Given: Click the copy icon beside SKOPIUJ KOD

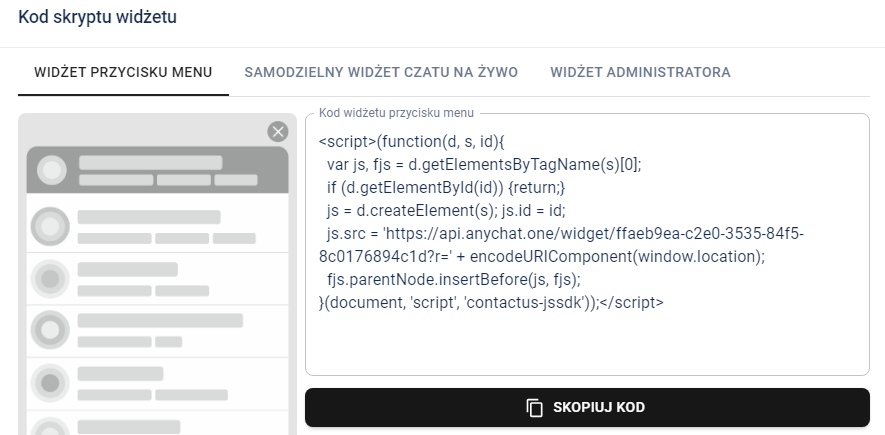Looking at the screenshot, I should coord(535,408).
